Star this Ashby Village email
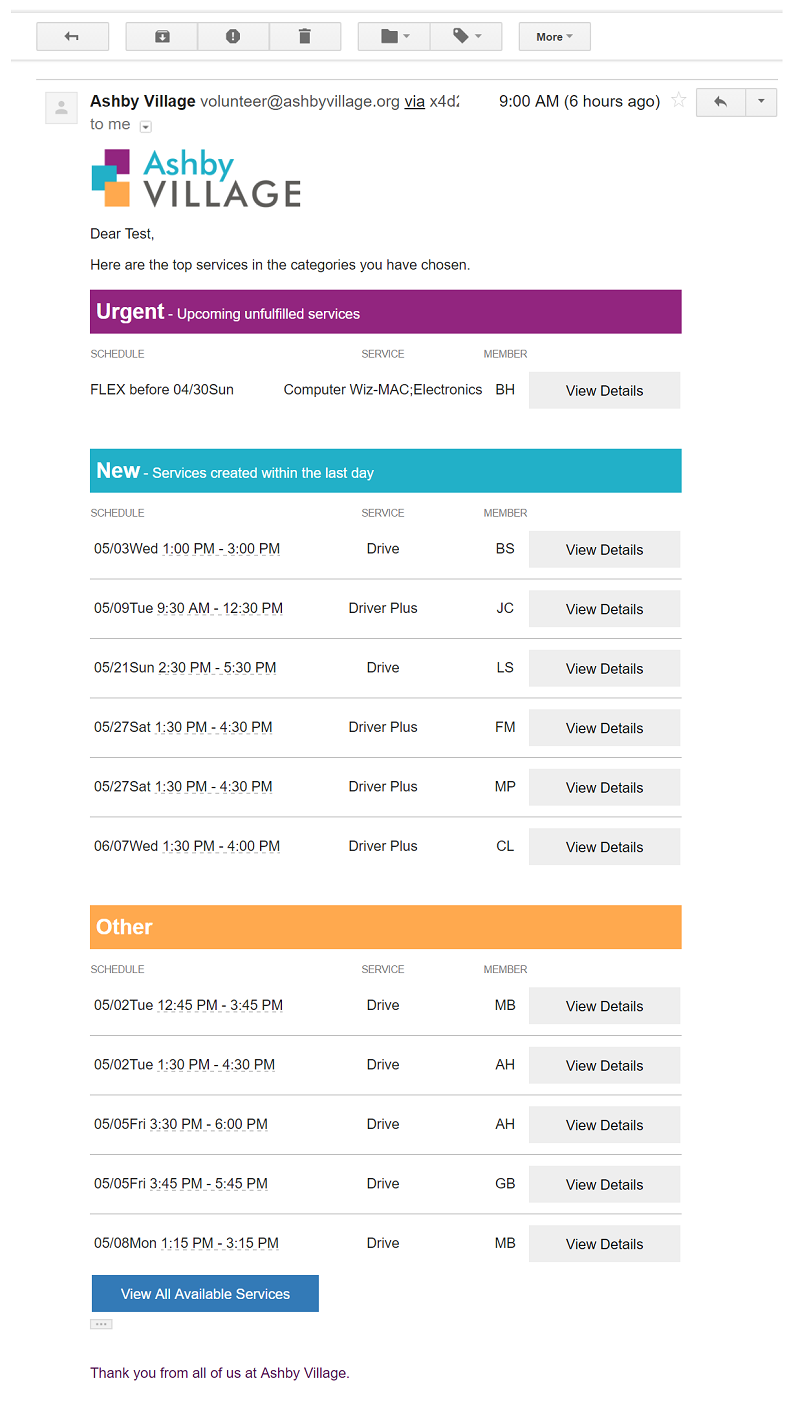 pyautogui.click(x=679, y=100)
